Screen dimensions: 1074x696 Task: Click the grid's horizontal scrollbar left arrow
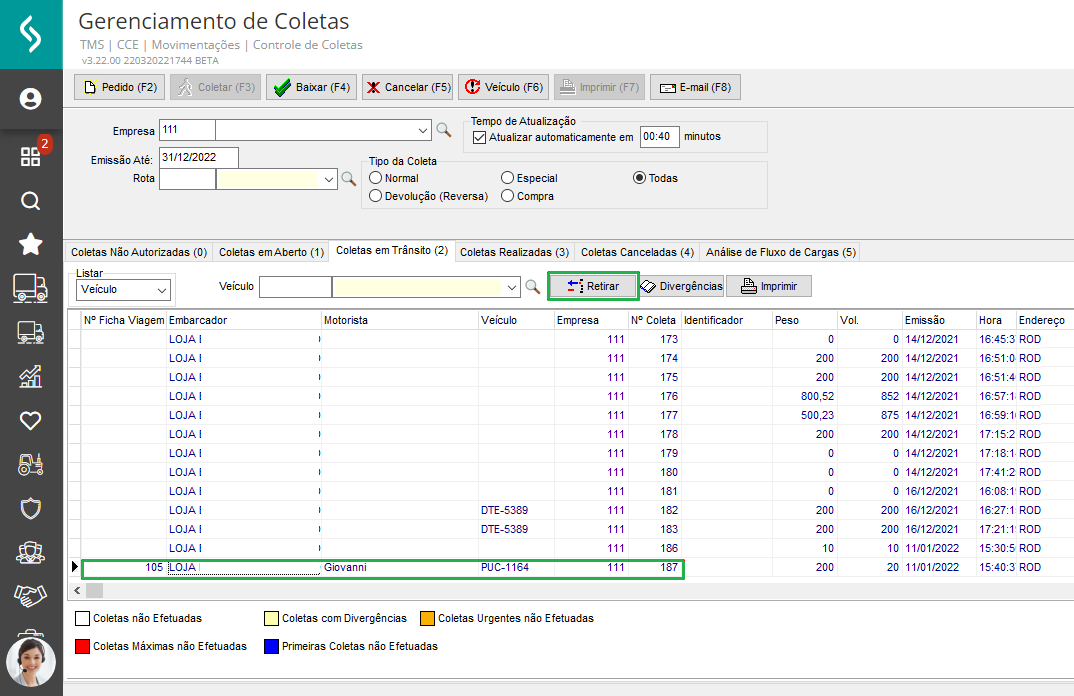pos(77,591)
